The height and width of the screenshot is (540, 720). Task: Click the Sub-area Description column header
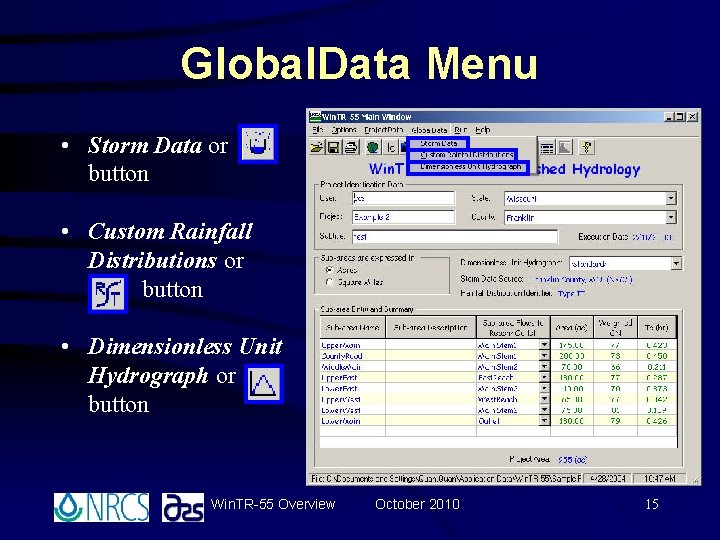(x=431, y=327)
